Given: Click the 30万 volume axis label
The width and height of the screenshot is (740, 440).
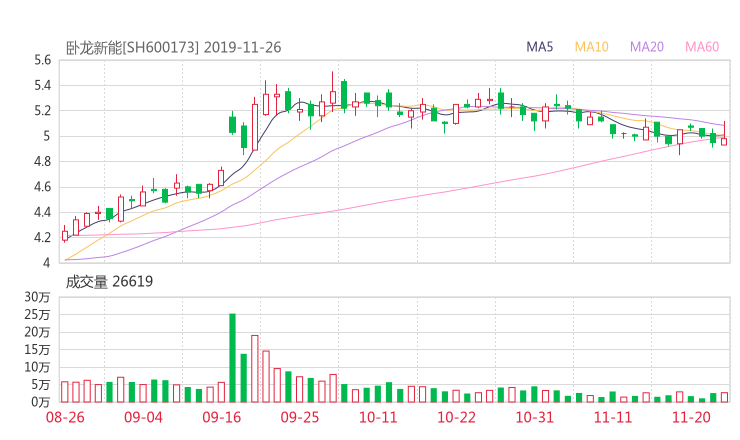Looking at the screenshot, I should click(x=37, y=297).
